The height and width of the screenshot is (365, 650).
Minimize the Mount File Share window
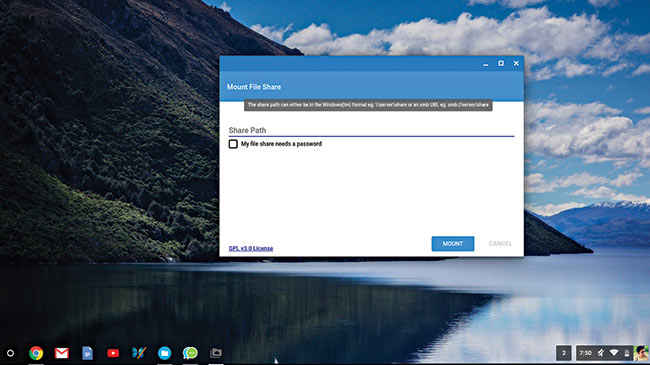tap(485, 64)
